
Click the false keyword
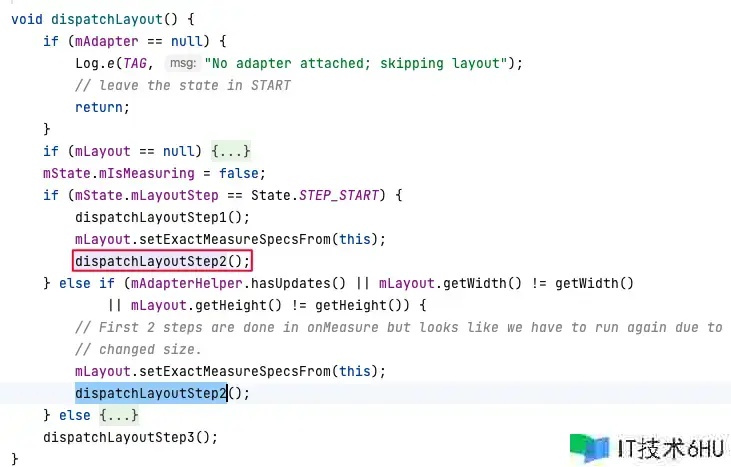pos(238,173)
